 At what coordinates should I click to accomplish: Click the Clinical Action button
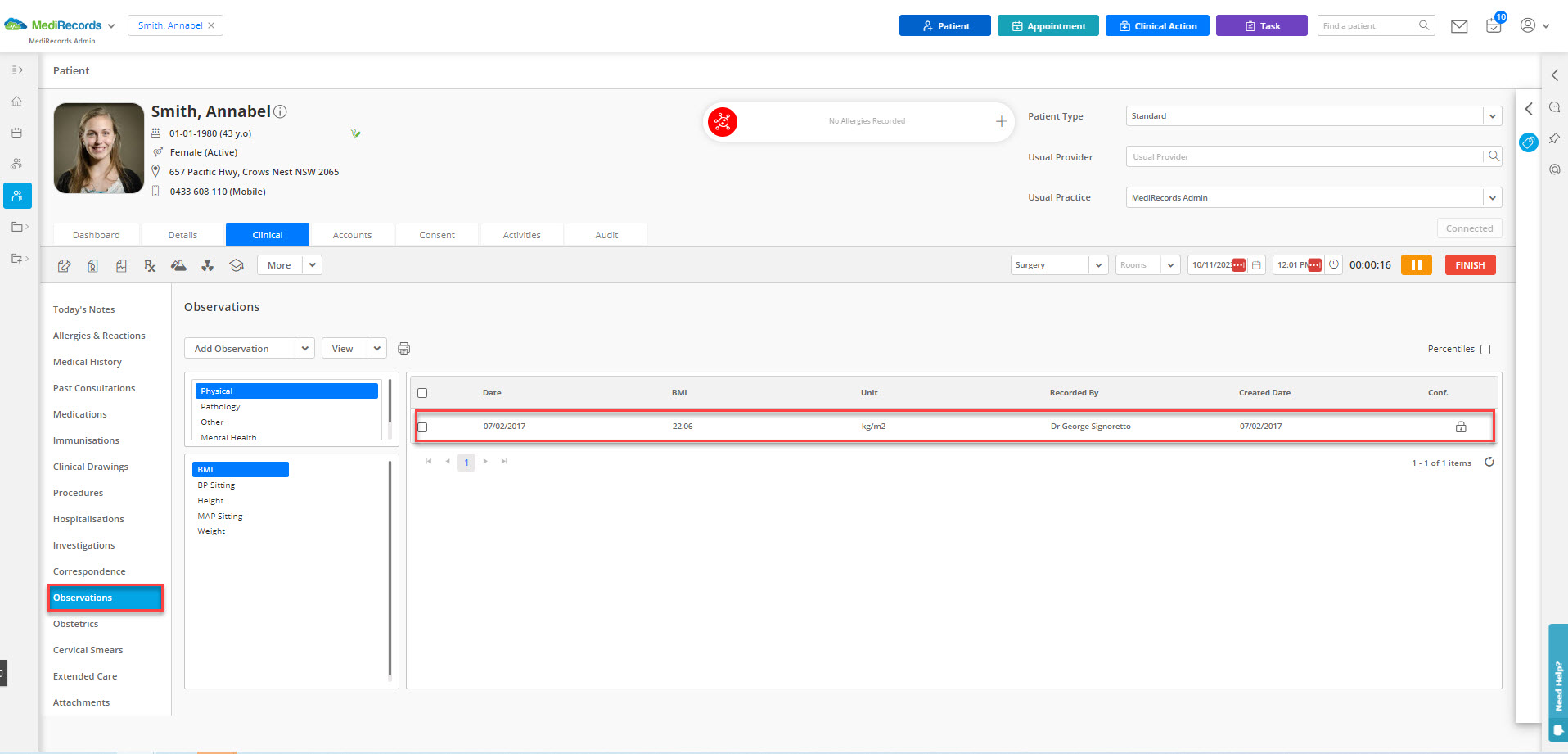1157,26
